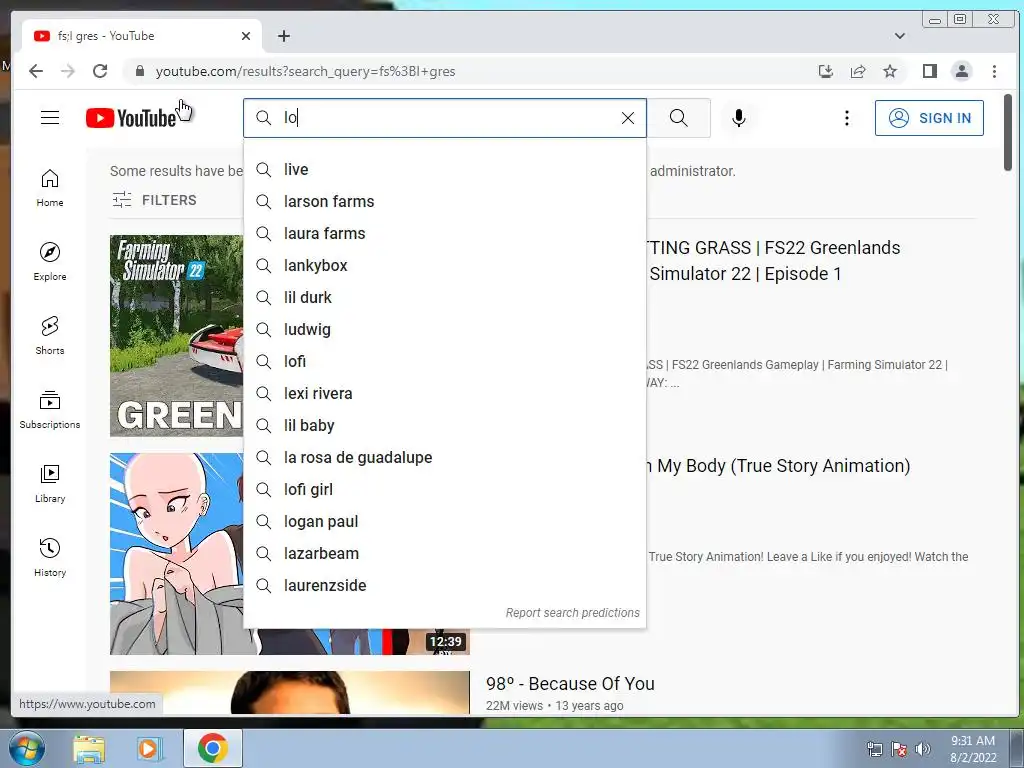Viewport: 1024px width, 768px height.
Task: Open the Chrome profile avatar
Action: pyautogui.click(x=962, y=71)
